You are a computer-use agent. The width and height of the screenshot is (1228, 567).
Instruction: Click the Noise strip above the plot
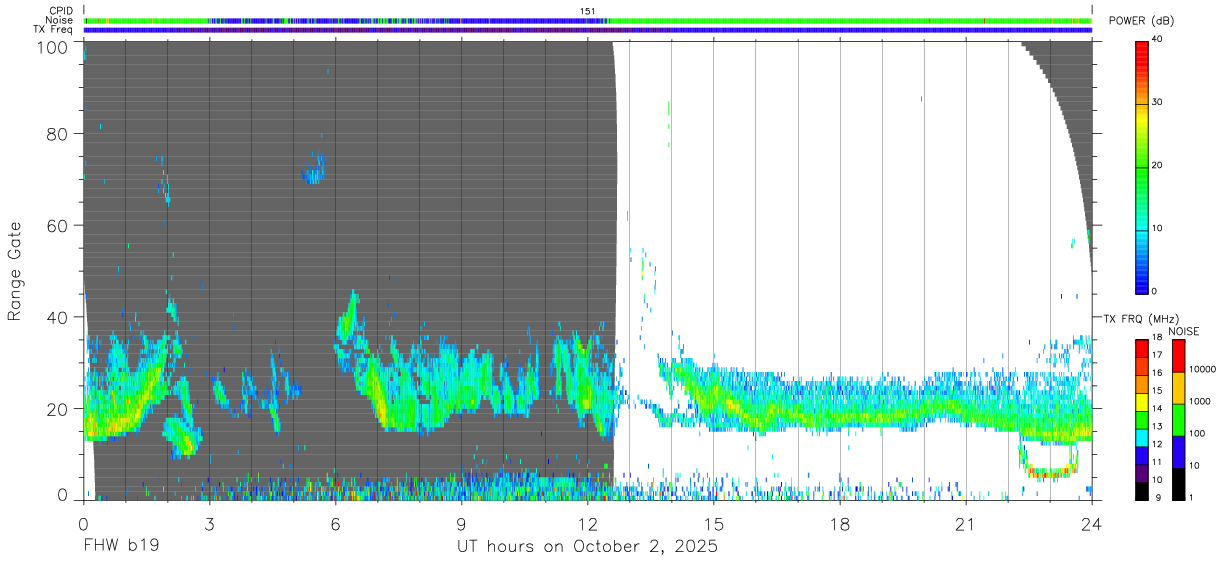coord(588,20)
